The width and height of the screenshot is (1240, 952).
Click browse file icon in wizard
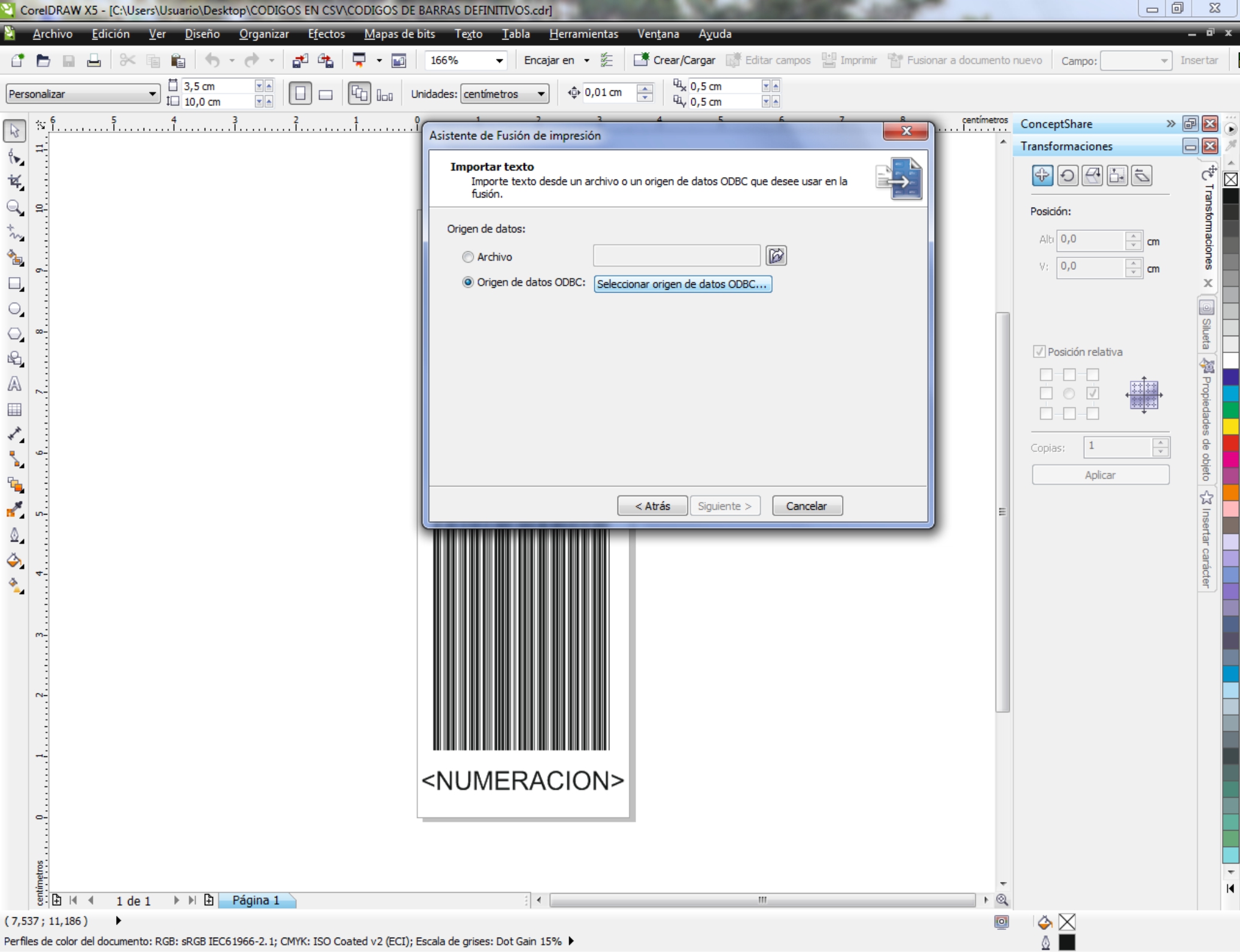pyautogui.click(x=776, y=256)
